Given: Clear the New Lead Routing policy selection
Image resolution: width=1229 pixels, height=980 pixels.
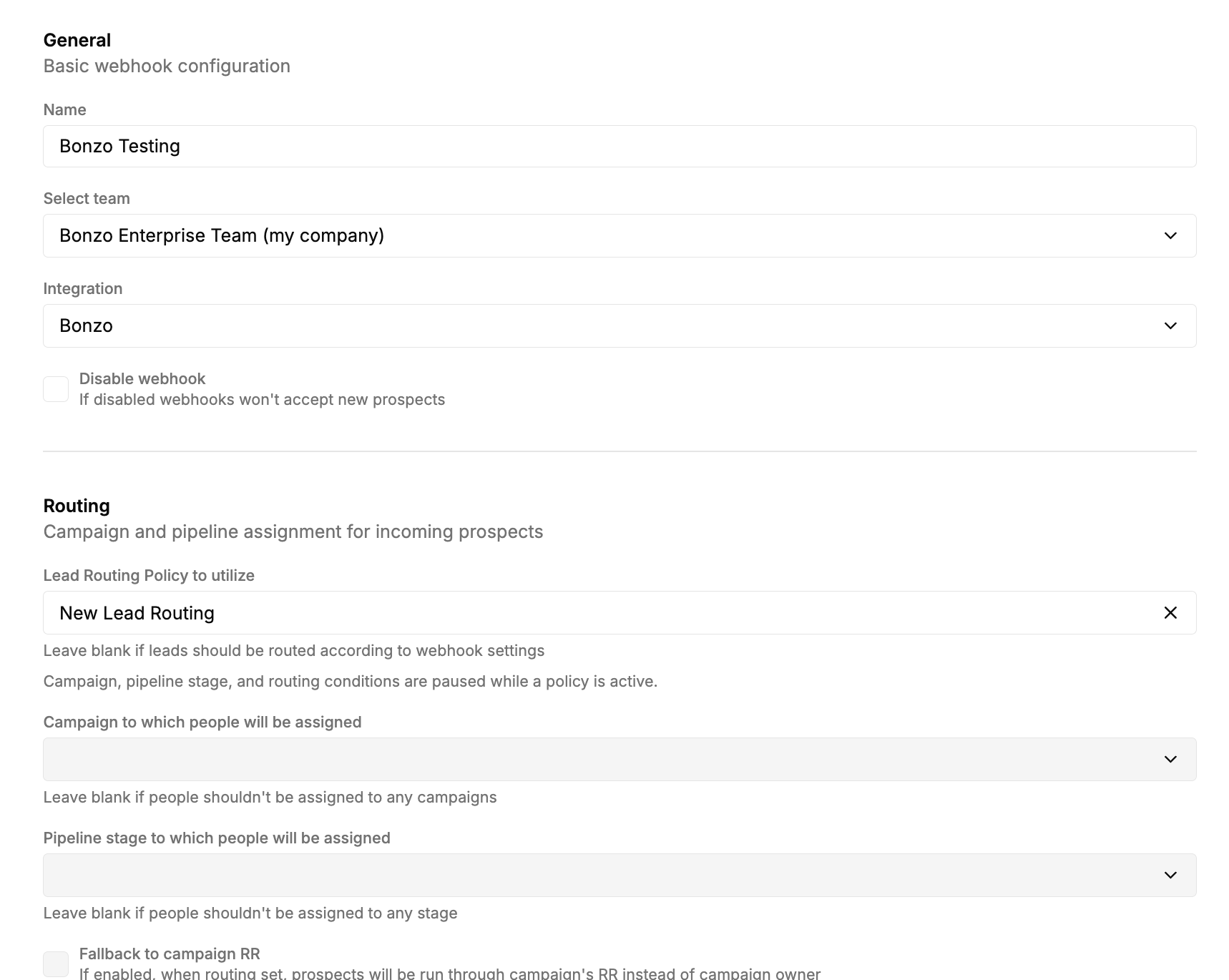Looking at the screenshot, I should (1170, 612).
